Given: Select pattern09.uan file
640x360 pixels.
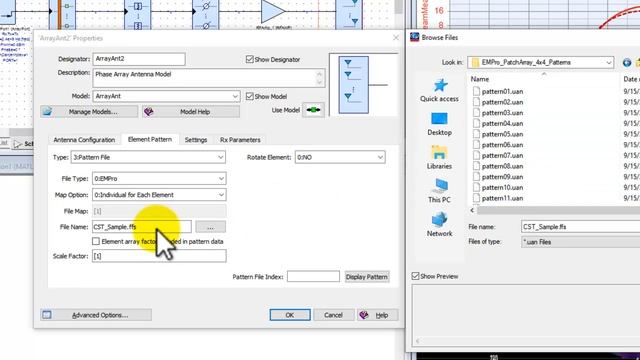Looking at the screenshot, I should pos(502,177).
